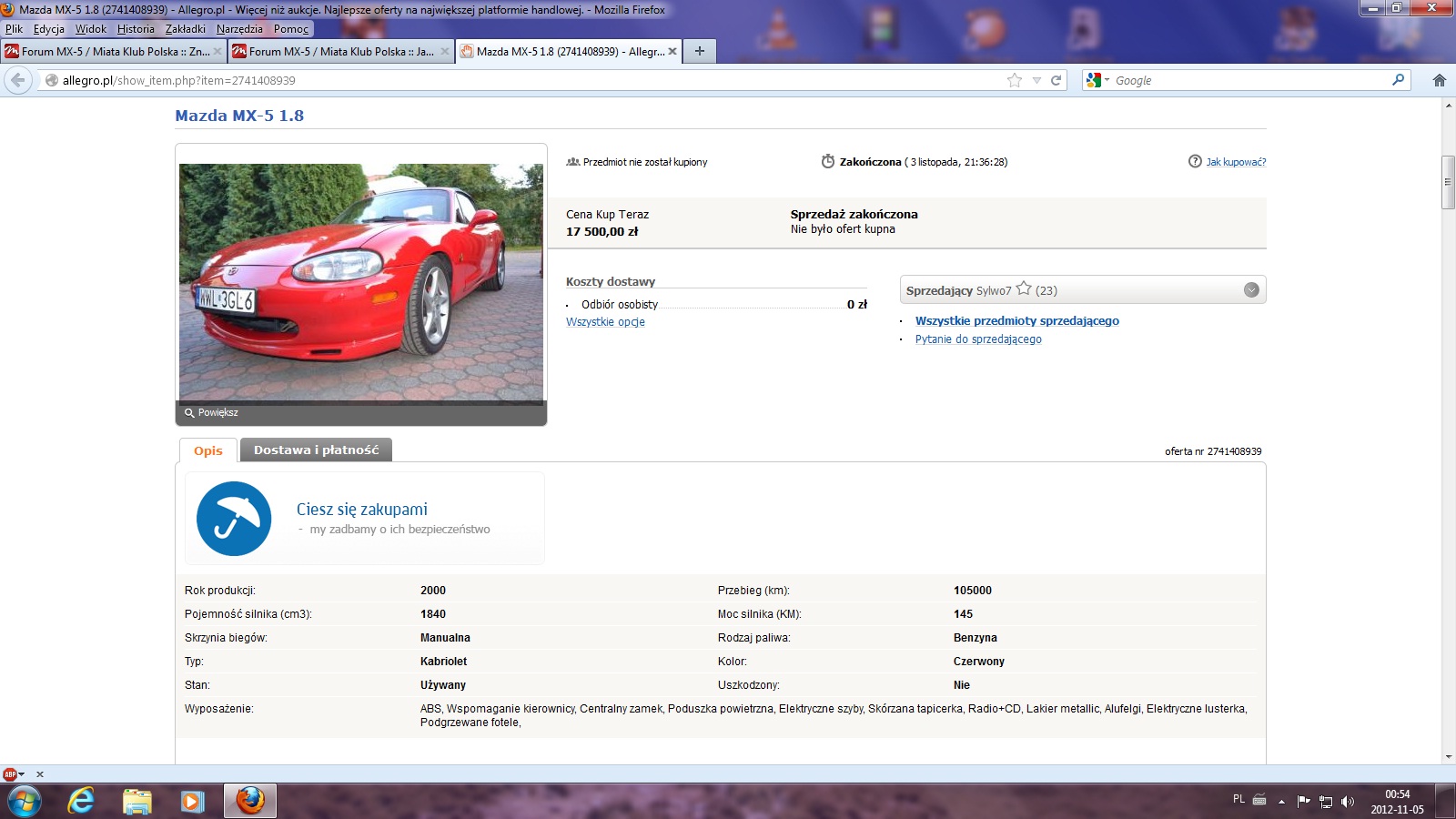Open the Widok menu
Image resolution: width=1456 pixels, height=819 pixels.
coord(91,29)
